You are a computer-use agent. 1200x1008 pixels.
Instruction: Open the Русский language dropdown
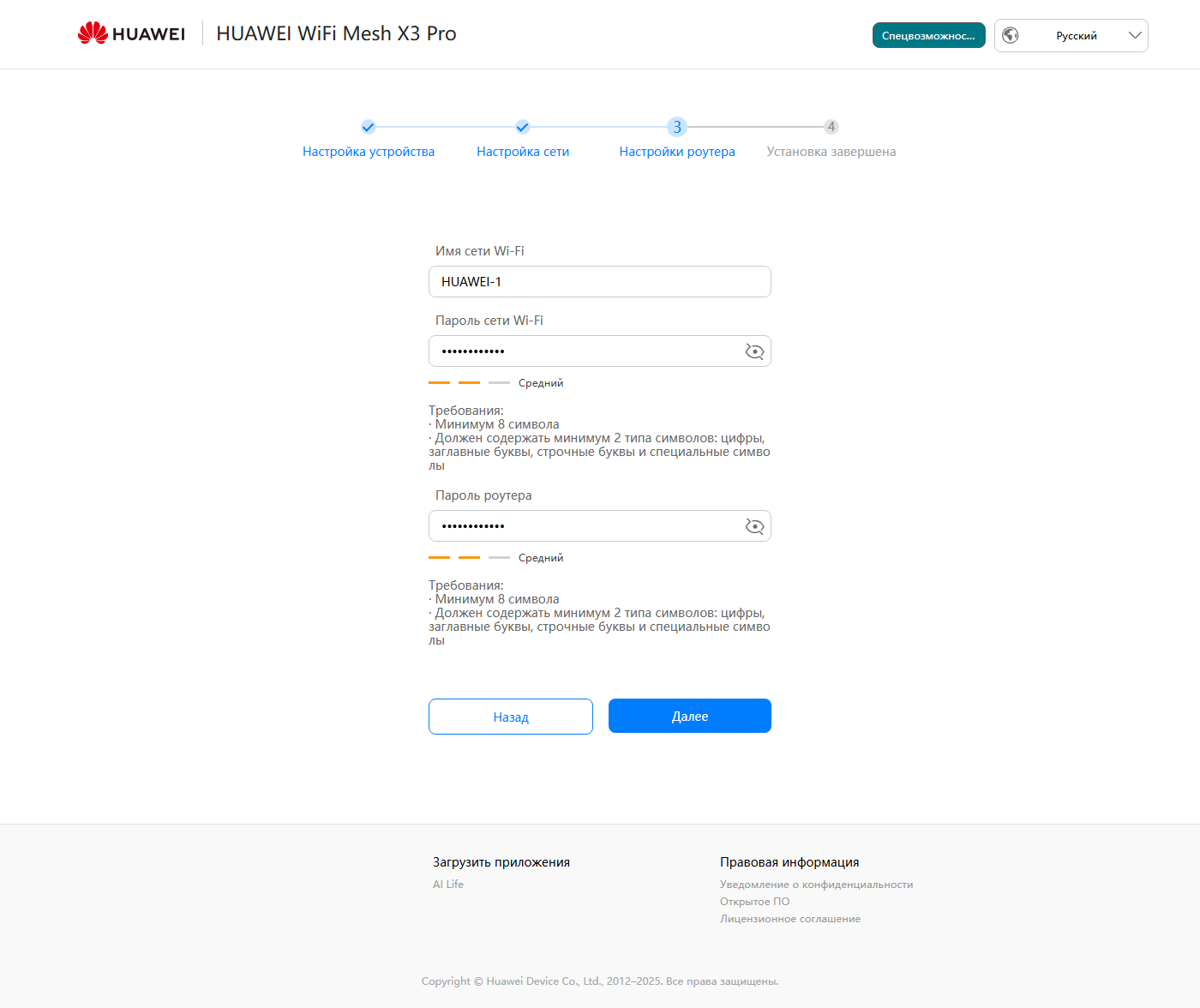click(1076, 36)
